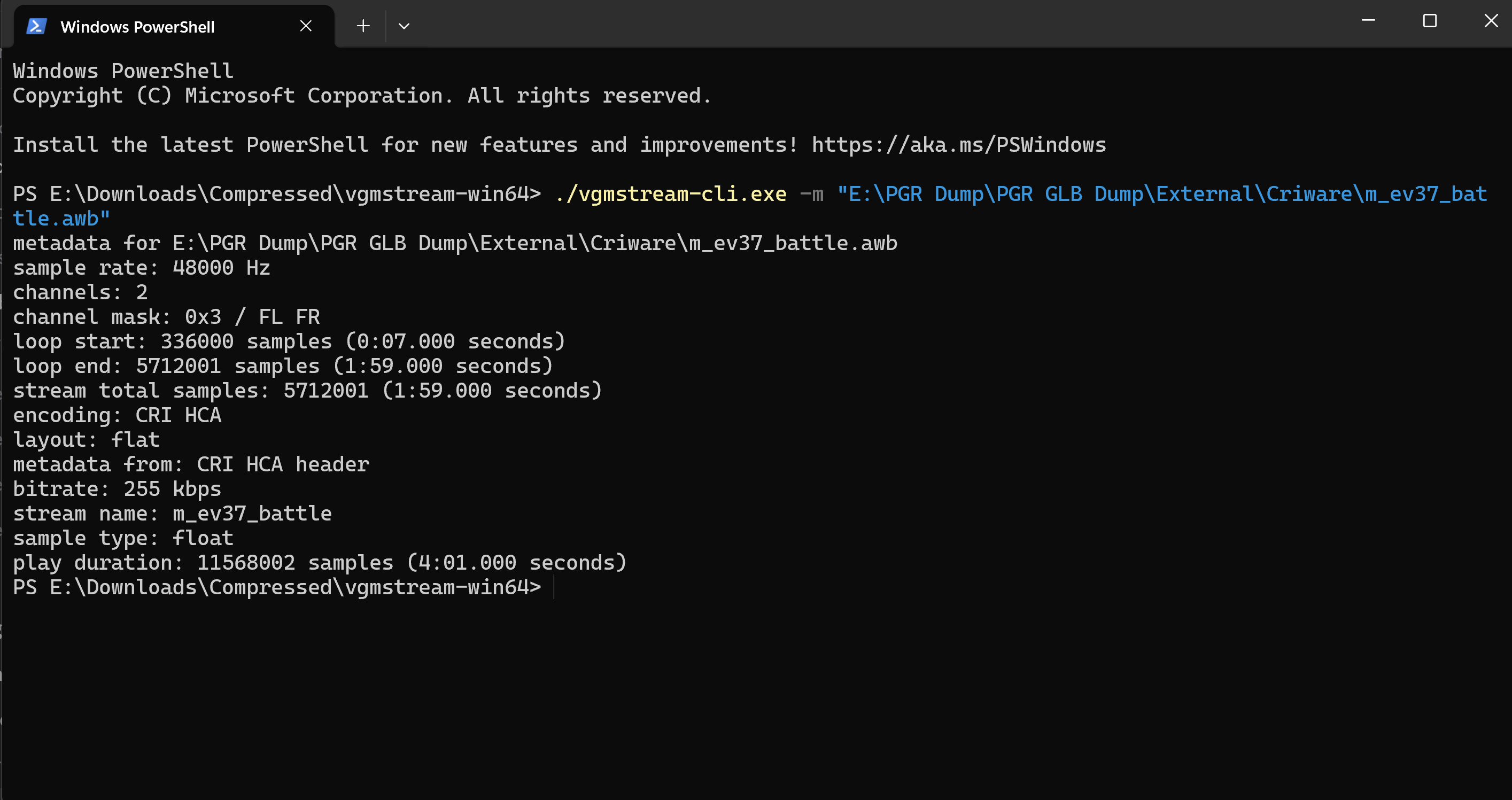This screenshot has width=1512, height=800.
Task: Click the sample rate 48000 Hz line
Action: coord(142,268)
